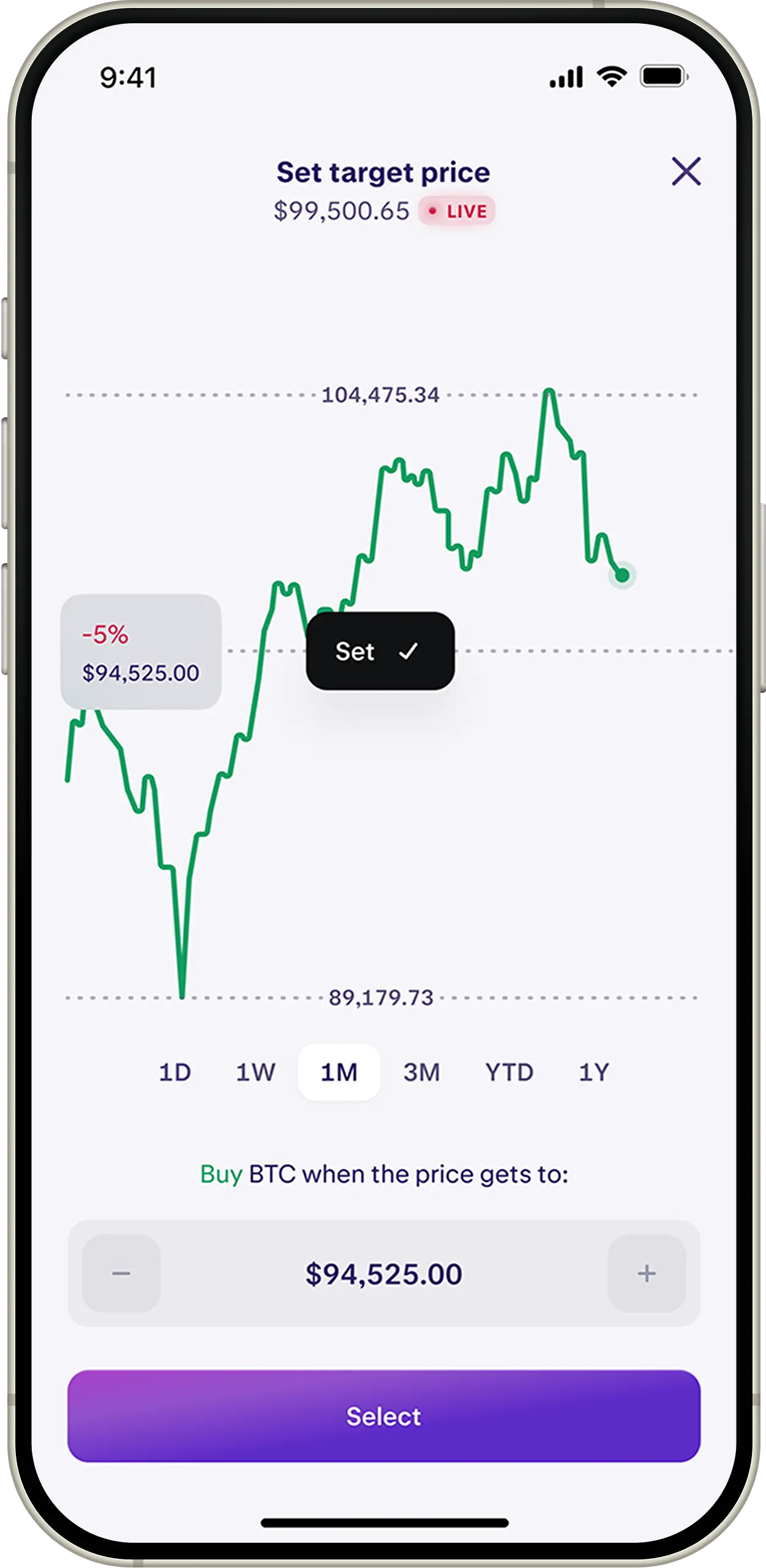The image size is (766, 1568).
Task: Click the green current-price dot on chart
Action: point(622,575)
